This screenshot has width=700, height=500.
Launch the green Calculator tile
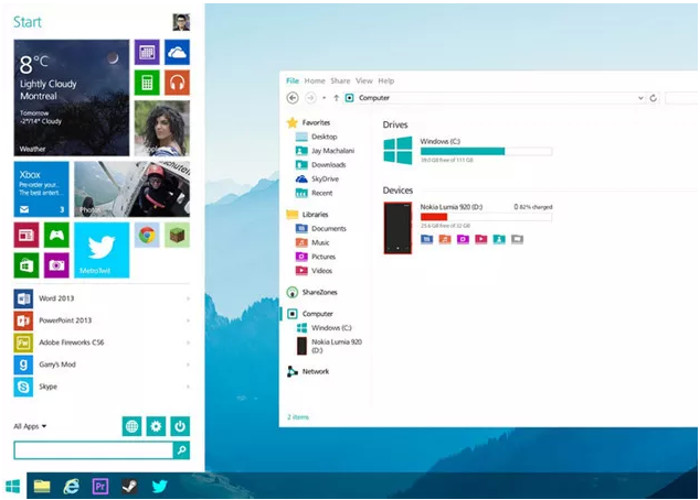(147, 83)
